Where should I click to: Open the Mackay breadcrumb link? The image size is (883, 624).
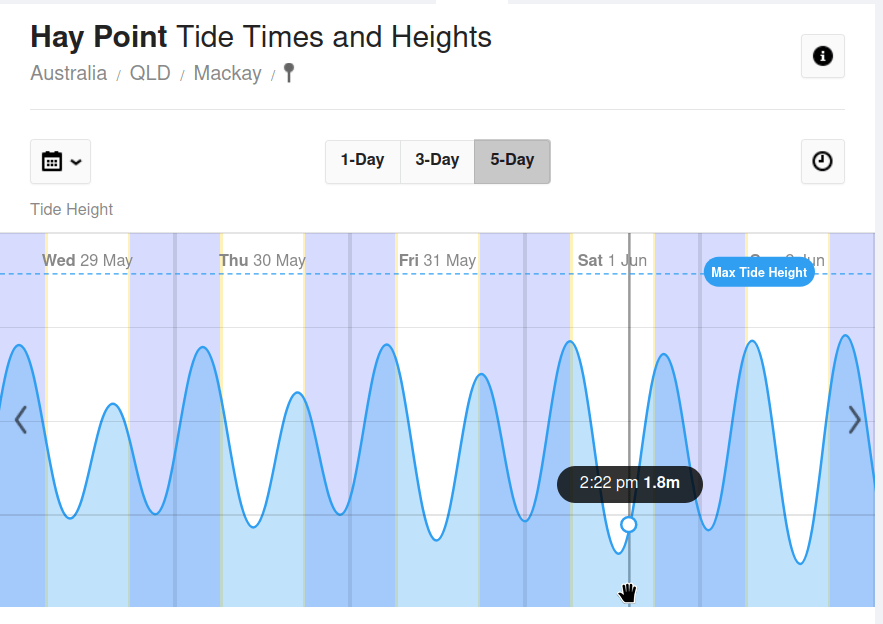point(227,73)
